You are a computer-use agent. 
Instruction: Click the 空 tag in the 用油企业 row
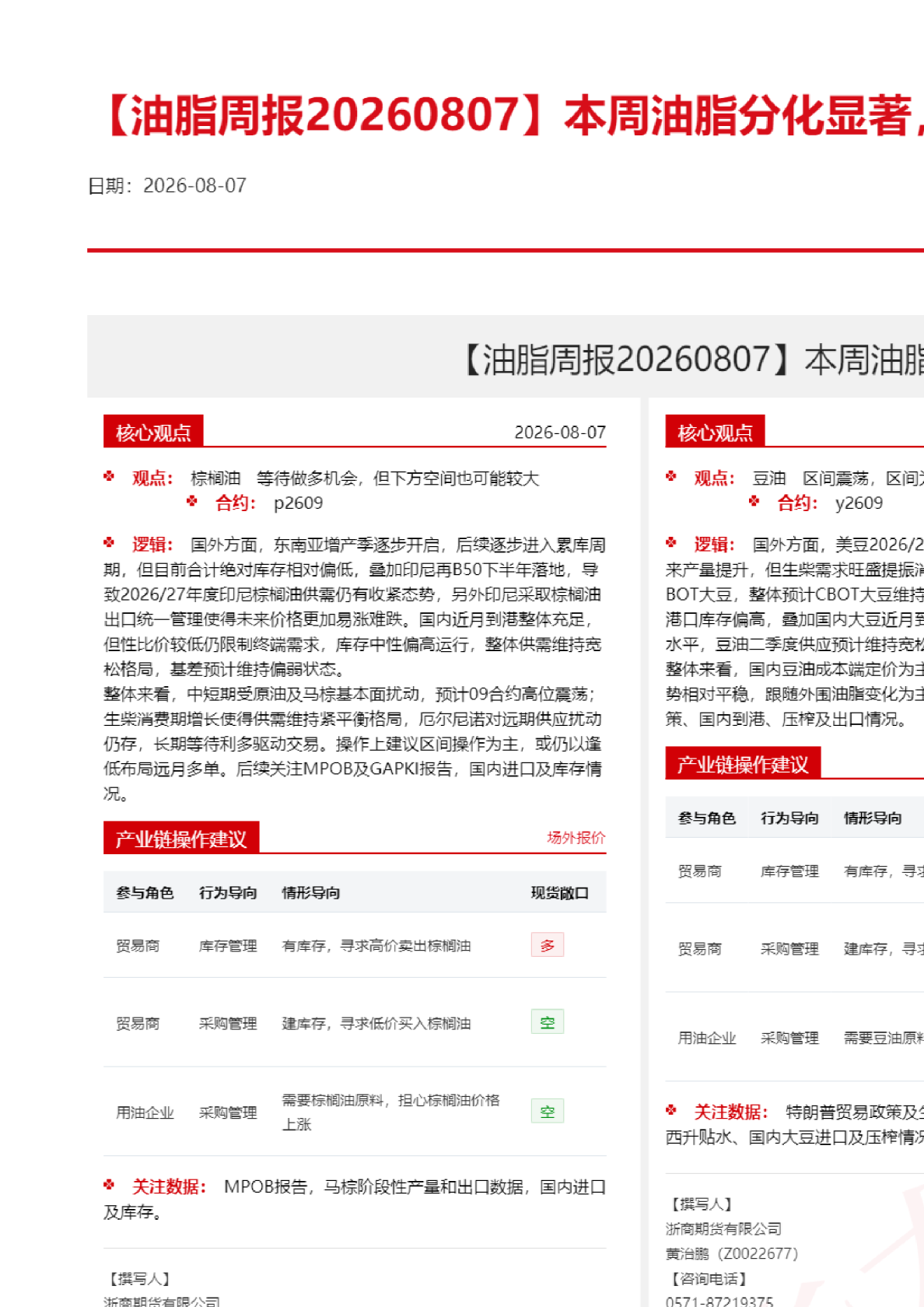tap(548, 1111)
